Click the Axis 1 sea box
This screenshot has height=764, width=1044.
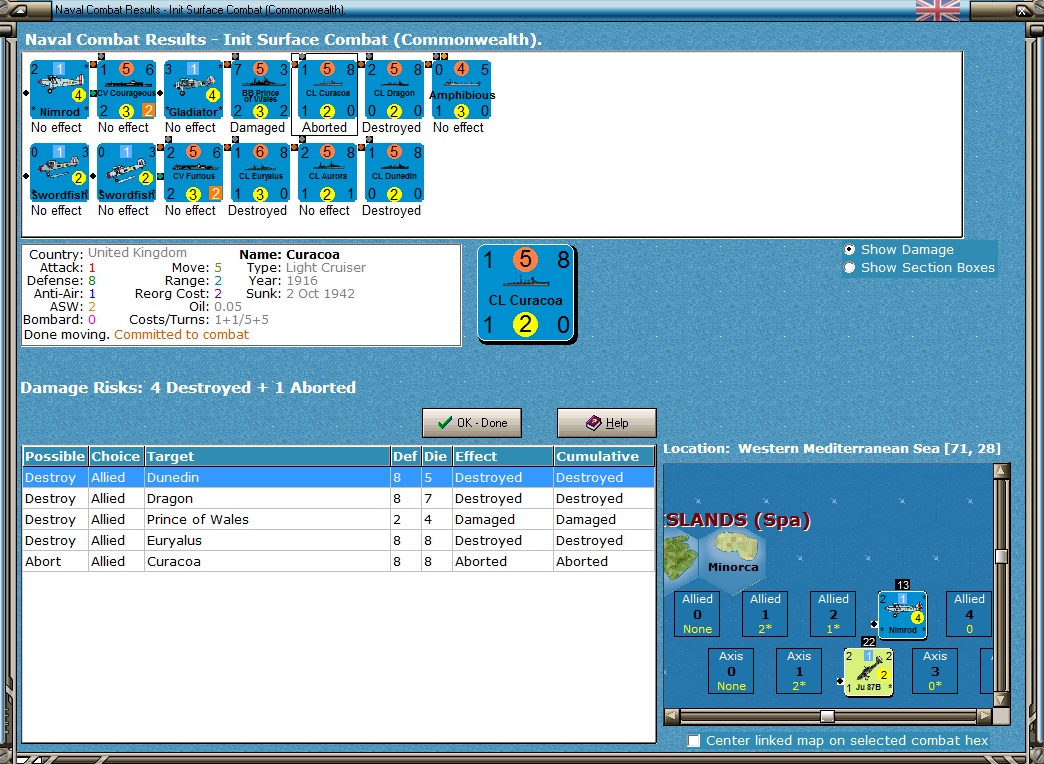click(x=799, y=671)
